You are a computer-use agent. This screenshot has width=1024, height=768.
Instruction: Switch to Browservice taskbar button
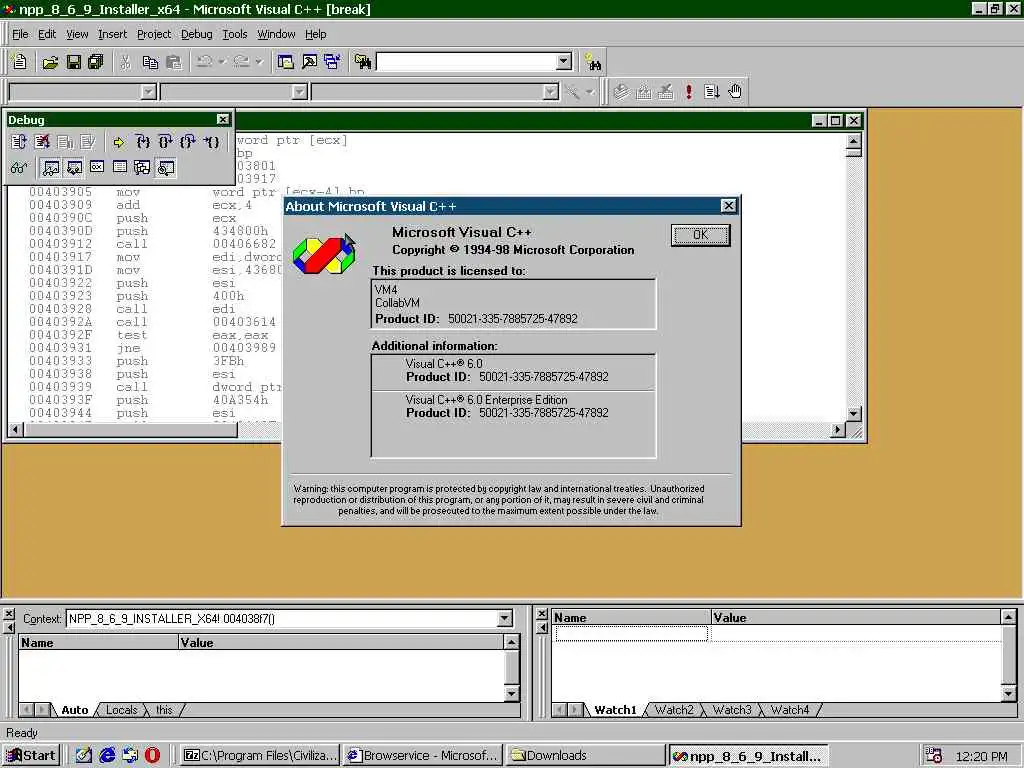pyautogui.click(x=423, y=756)
